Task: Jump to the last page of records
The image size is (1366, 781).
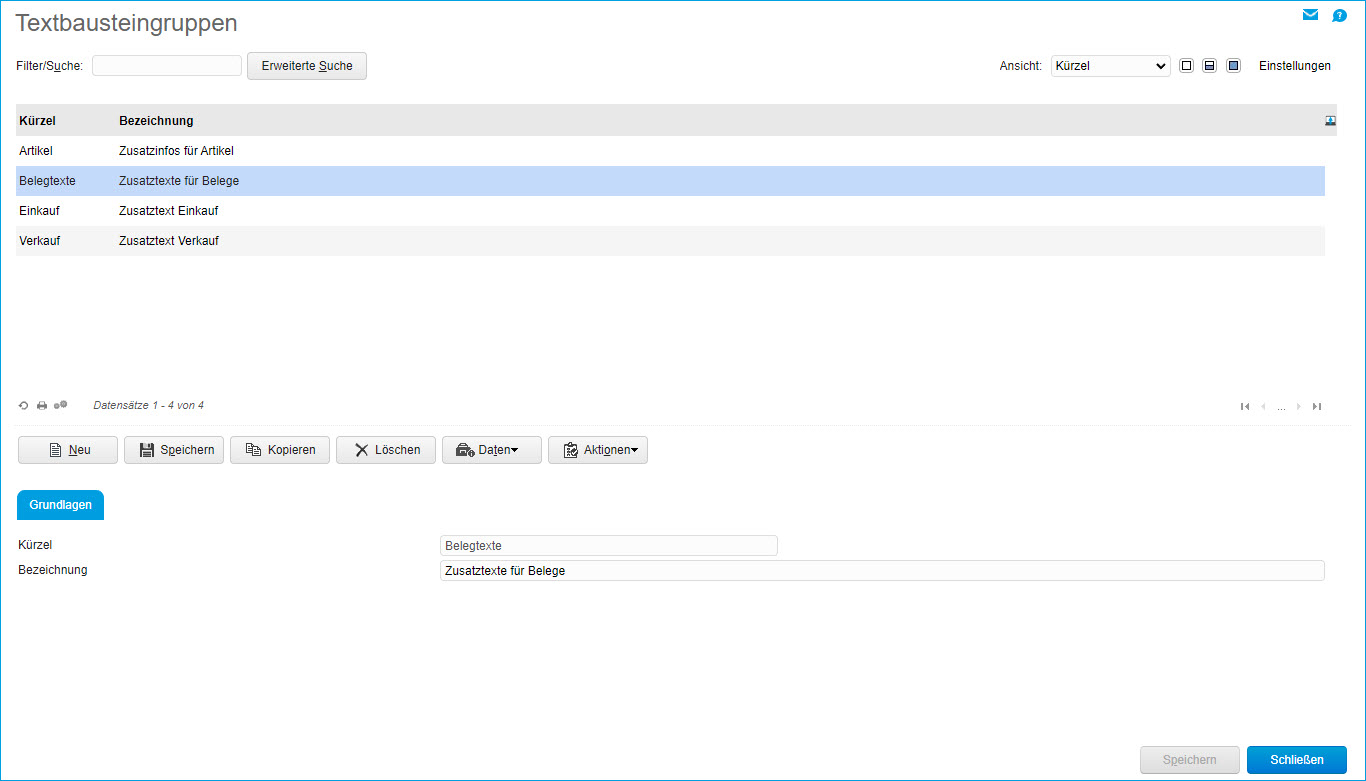Action: (1317, 406)
